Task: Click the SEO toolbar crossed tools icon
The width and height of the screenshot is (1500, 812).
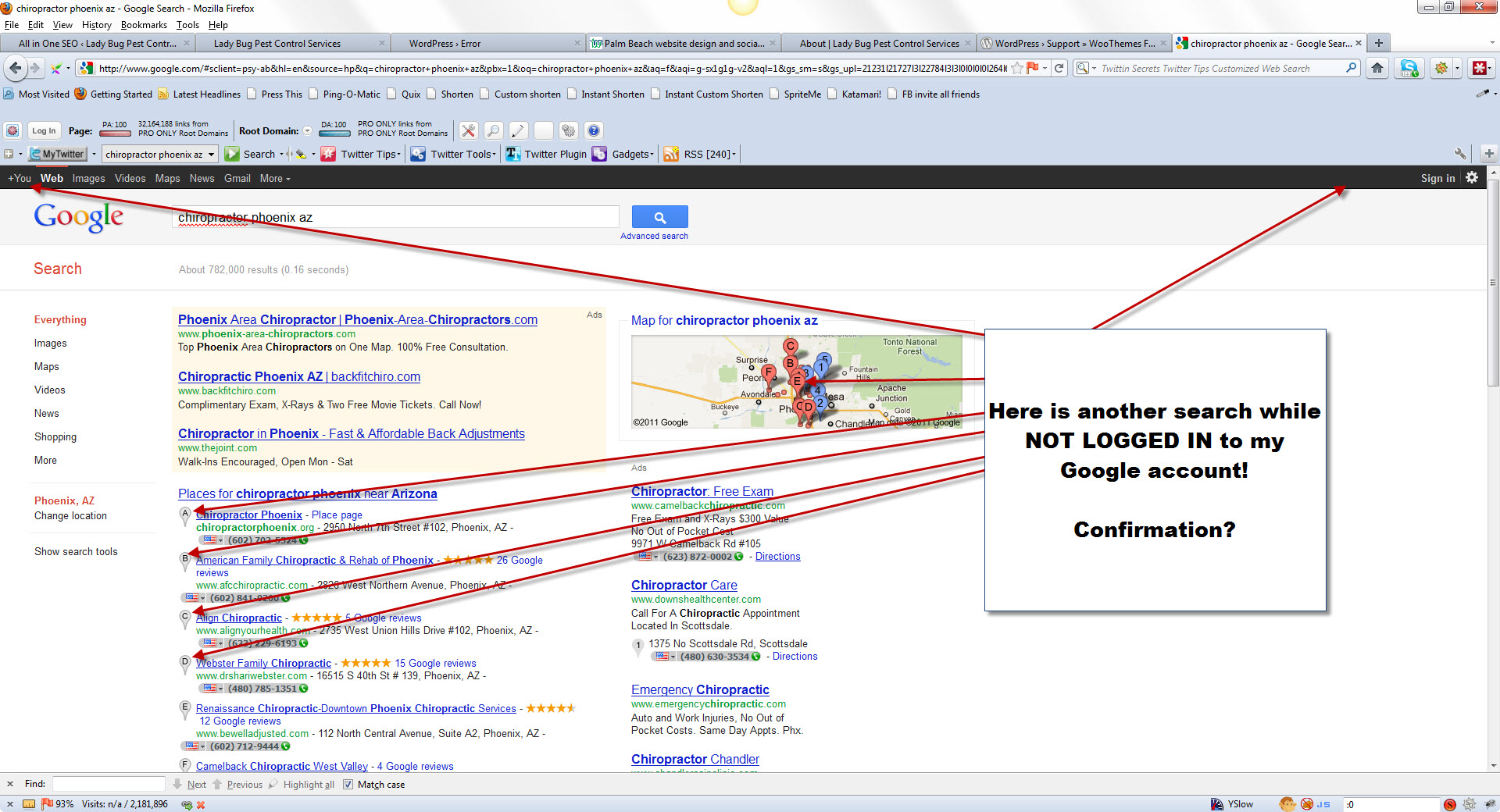Action: coord(469,130)
